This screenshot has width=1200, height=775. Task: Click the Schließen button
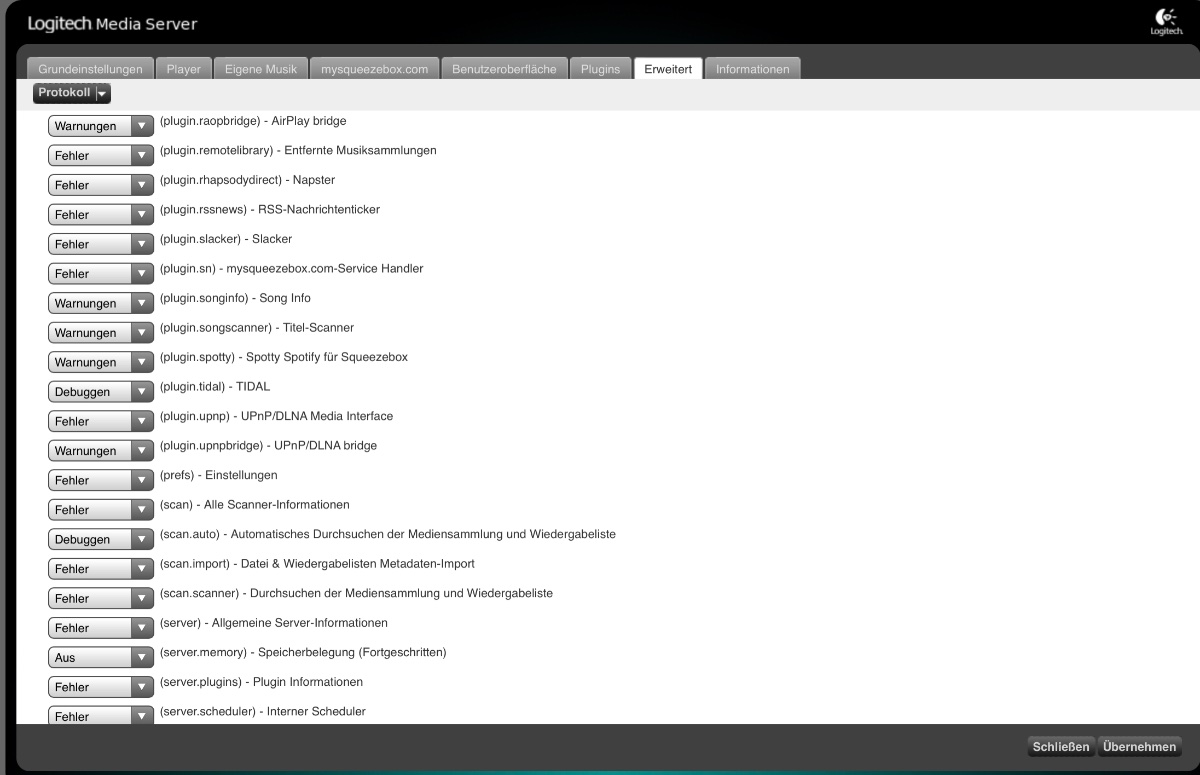(1060, 747)
